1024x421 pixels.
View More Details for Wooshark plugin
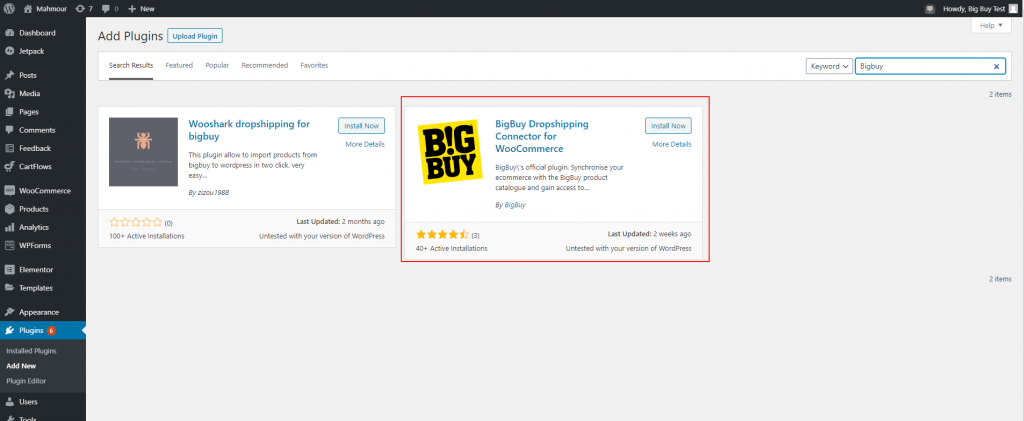(365, 144)
